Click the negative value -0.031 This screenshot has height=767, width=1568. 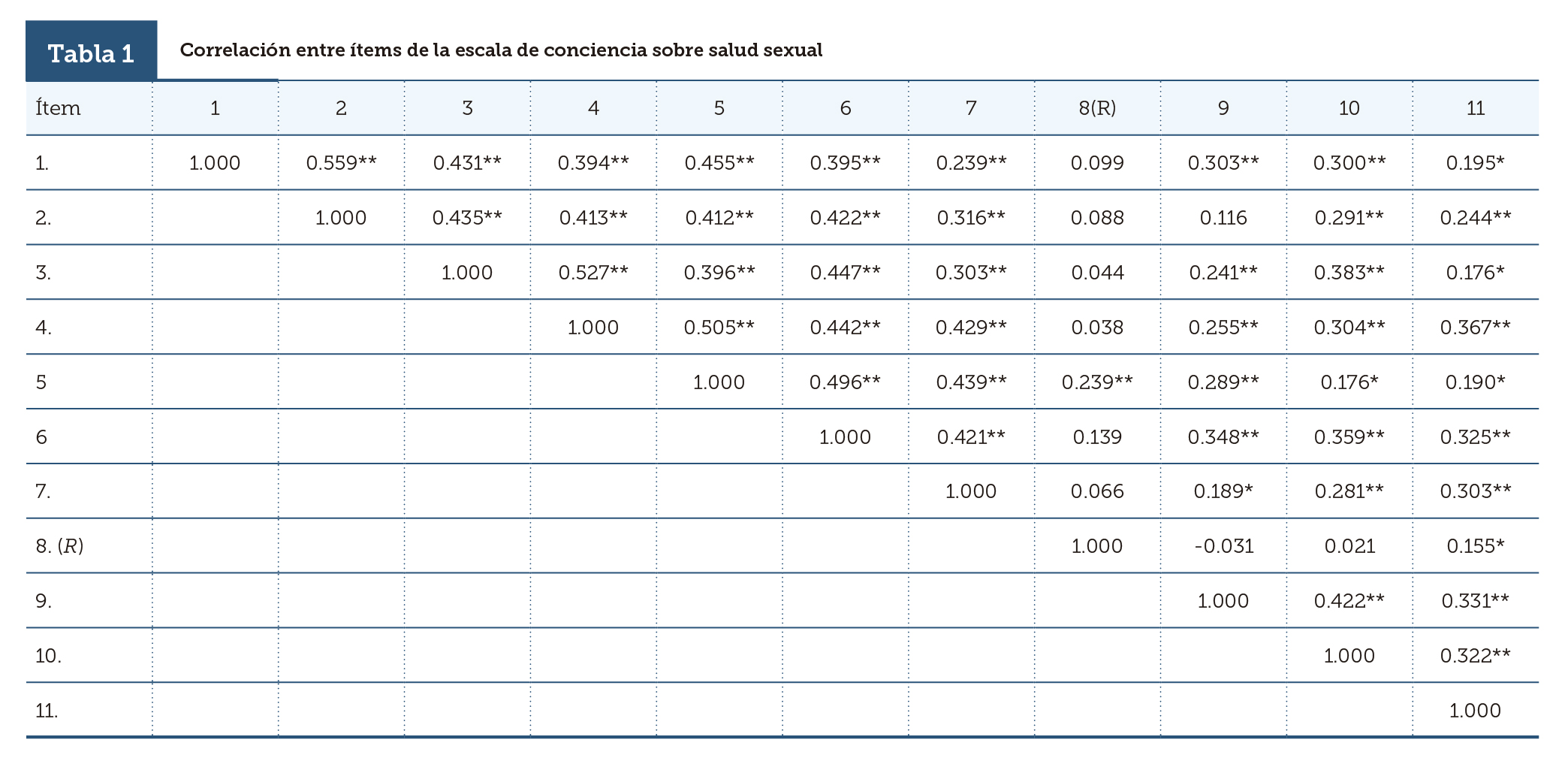1224,546
